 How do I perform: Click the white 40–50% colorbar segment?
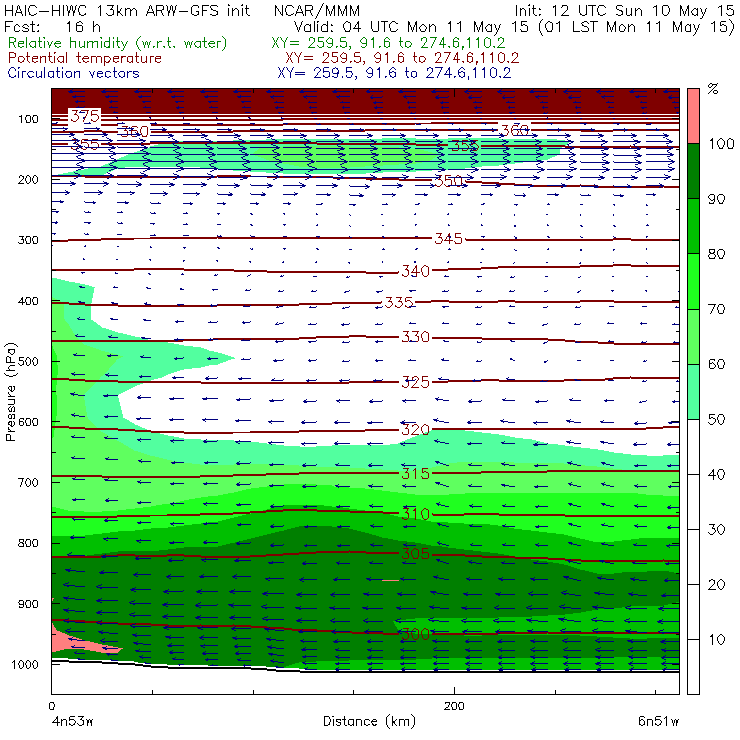pyautogui.click(x=693, y=446)
